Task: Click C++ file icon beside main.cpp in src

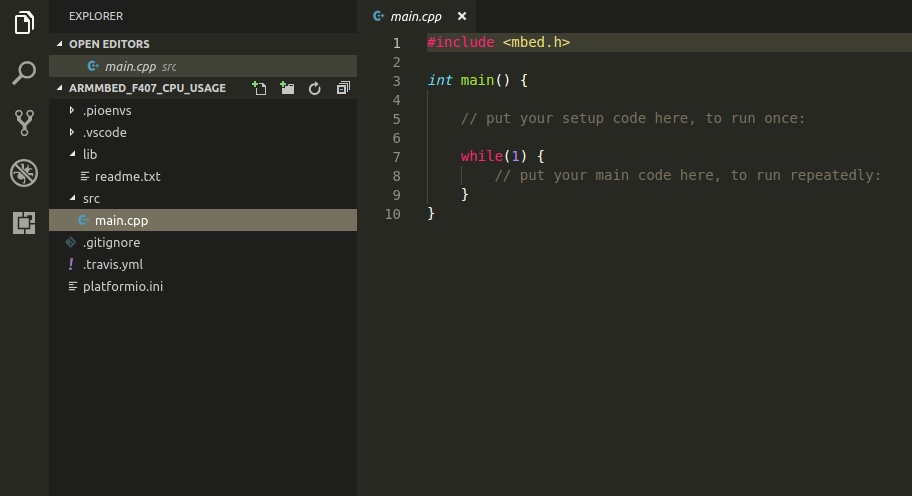Action: [x=83, y=220]
